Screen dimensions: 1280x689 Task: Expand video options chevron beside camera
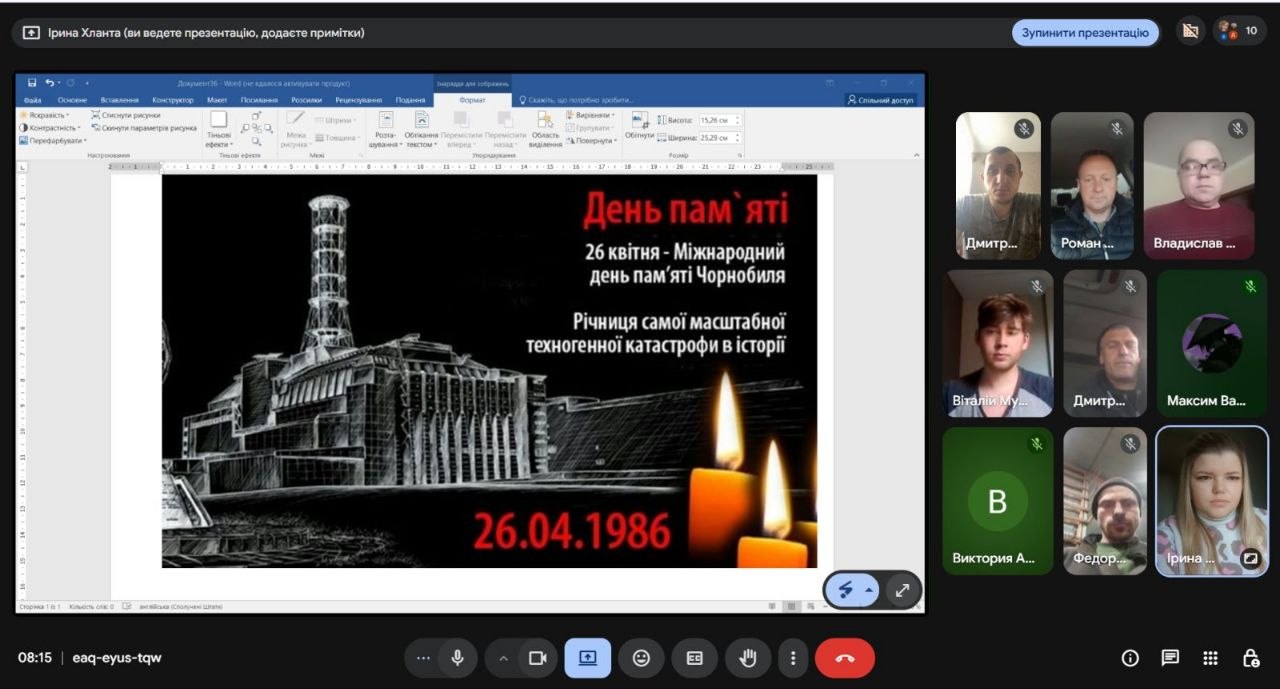click(x=503, y=658)
